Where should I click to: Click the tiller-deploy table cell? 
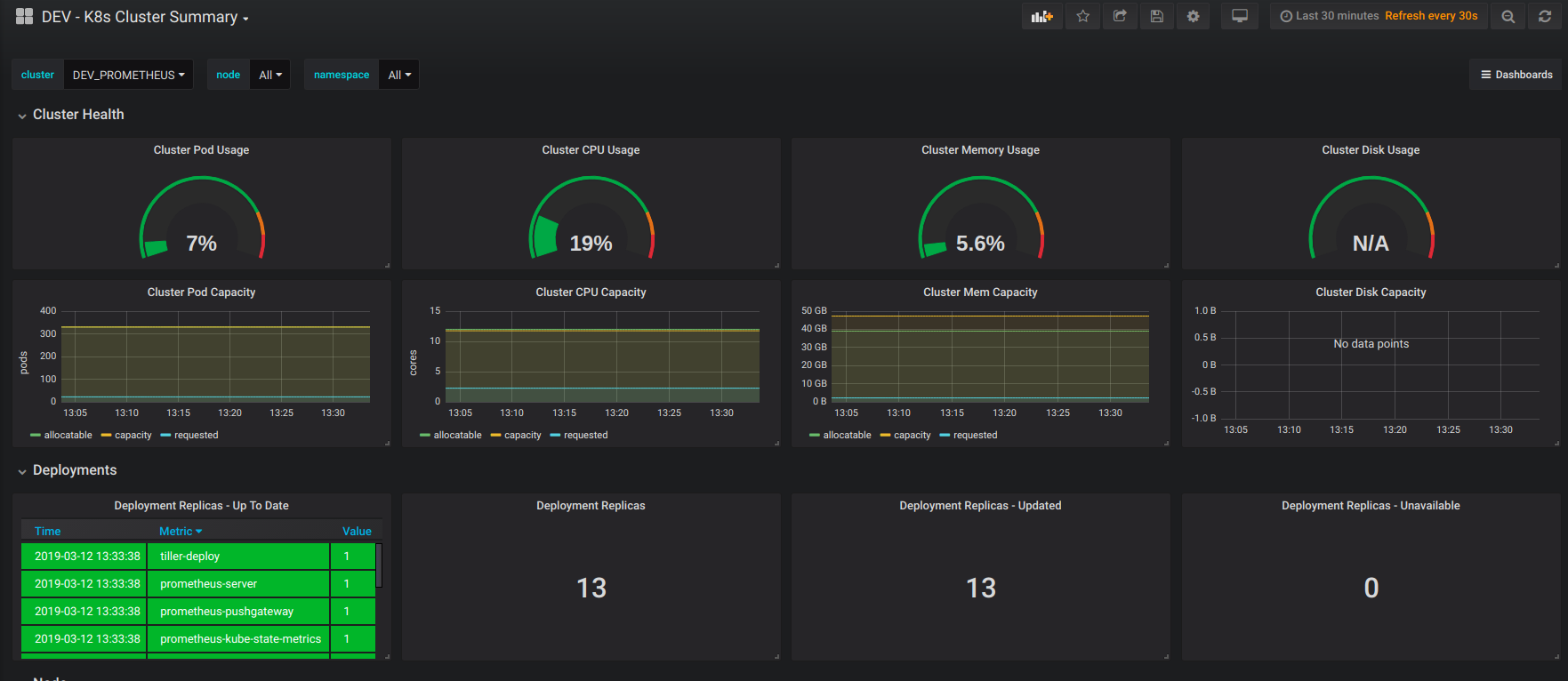point(238,557)
